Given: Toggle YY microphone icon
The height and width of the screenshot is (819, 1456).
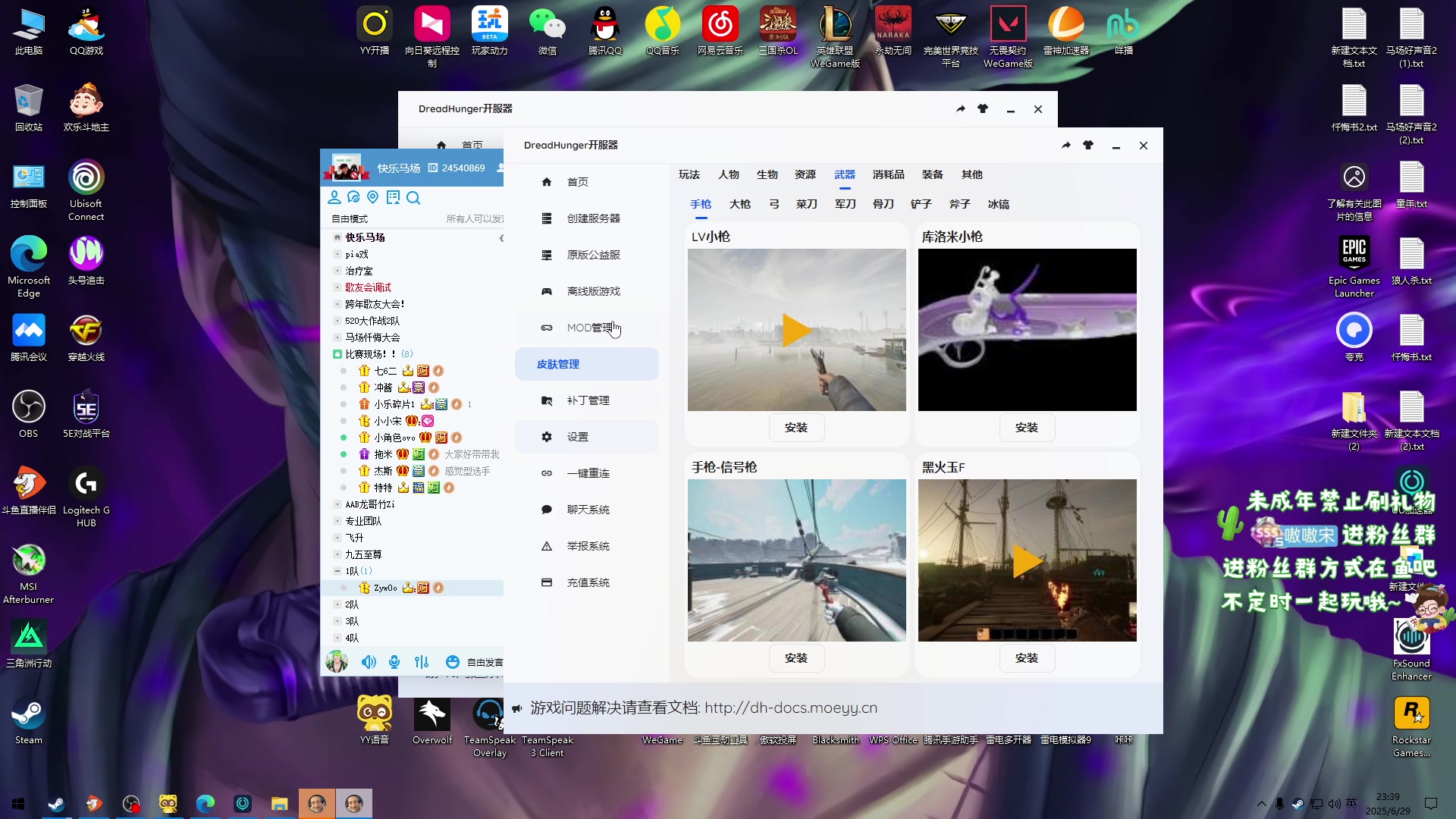Looking at the screenshot, I should [x=394, y=662].
